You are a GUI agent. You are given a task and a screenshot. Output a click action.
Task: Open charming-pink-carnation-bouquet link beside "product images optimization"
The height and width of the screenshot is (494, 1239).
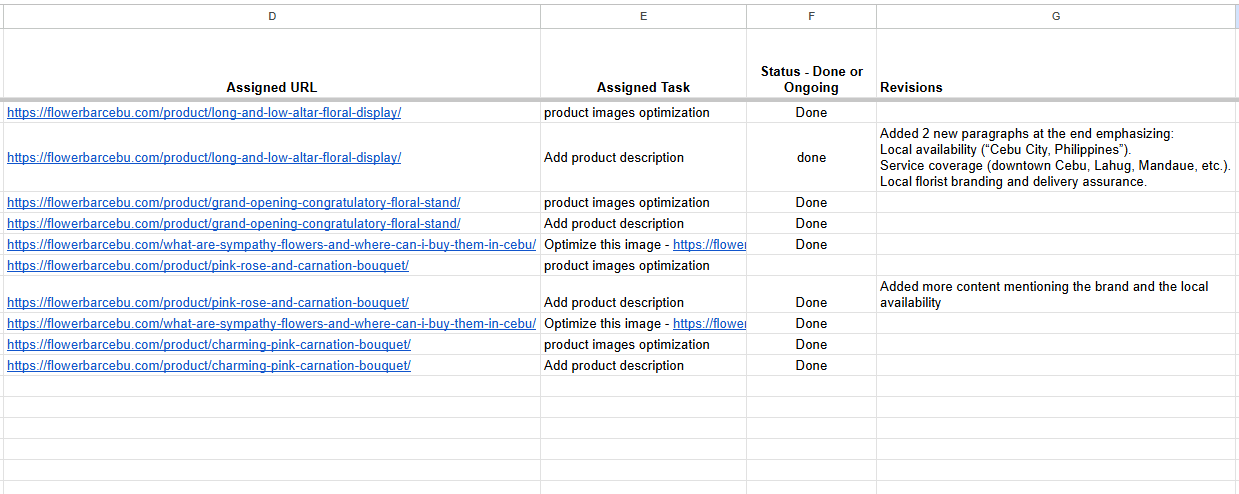pos(209,345)
